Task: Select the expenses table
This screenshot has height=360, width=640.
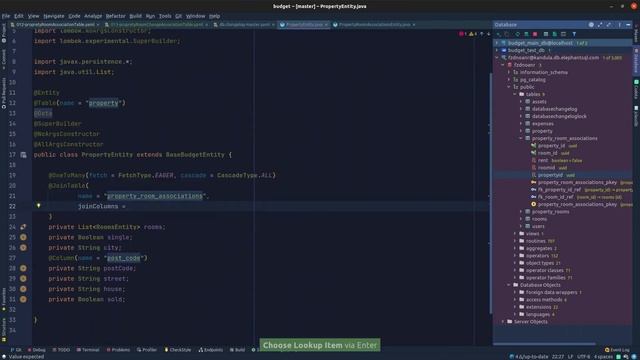Action: coord(542,124)
